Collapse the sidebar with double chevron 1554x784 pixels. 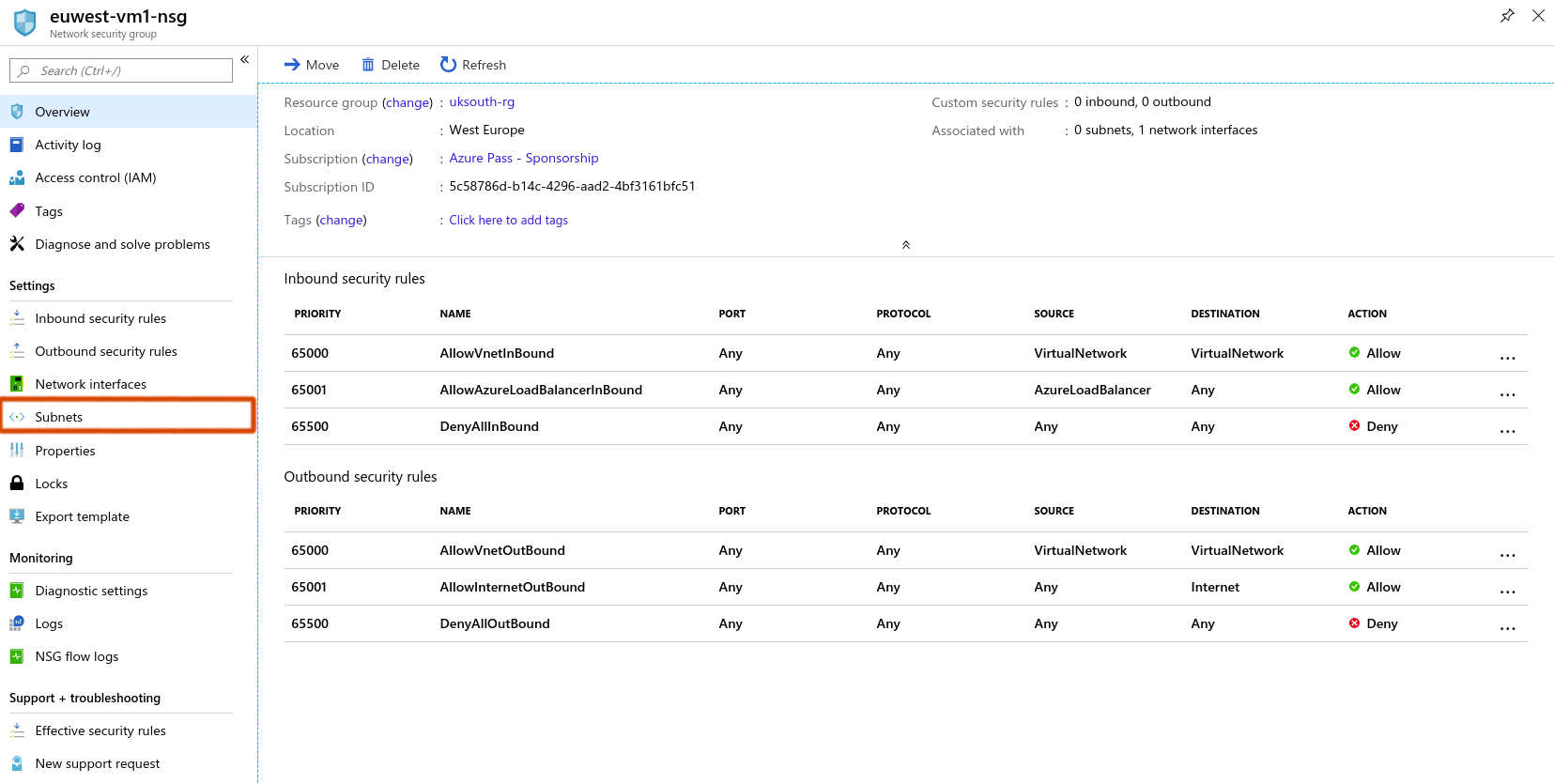point(244,60)
